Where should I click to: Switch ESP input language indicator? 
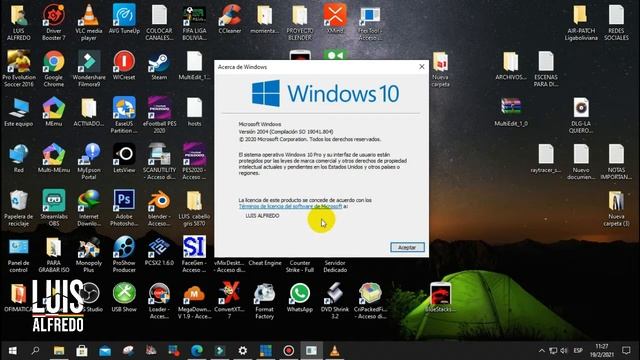(x=578, y=351)
